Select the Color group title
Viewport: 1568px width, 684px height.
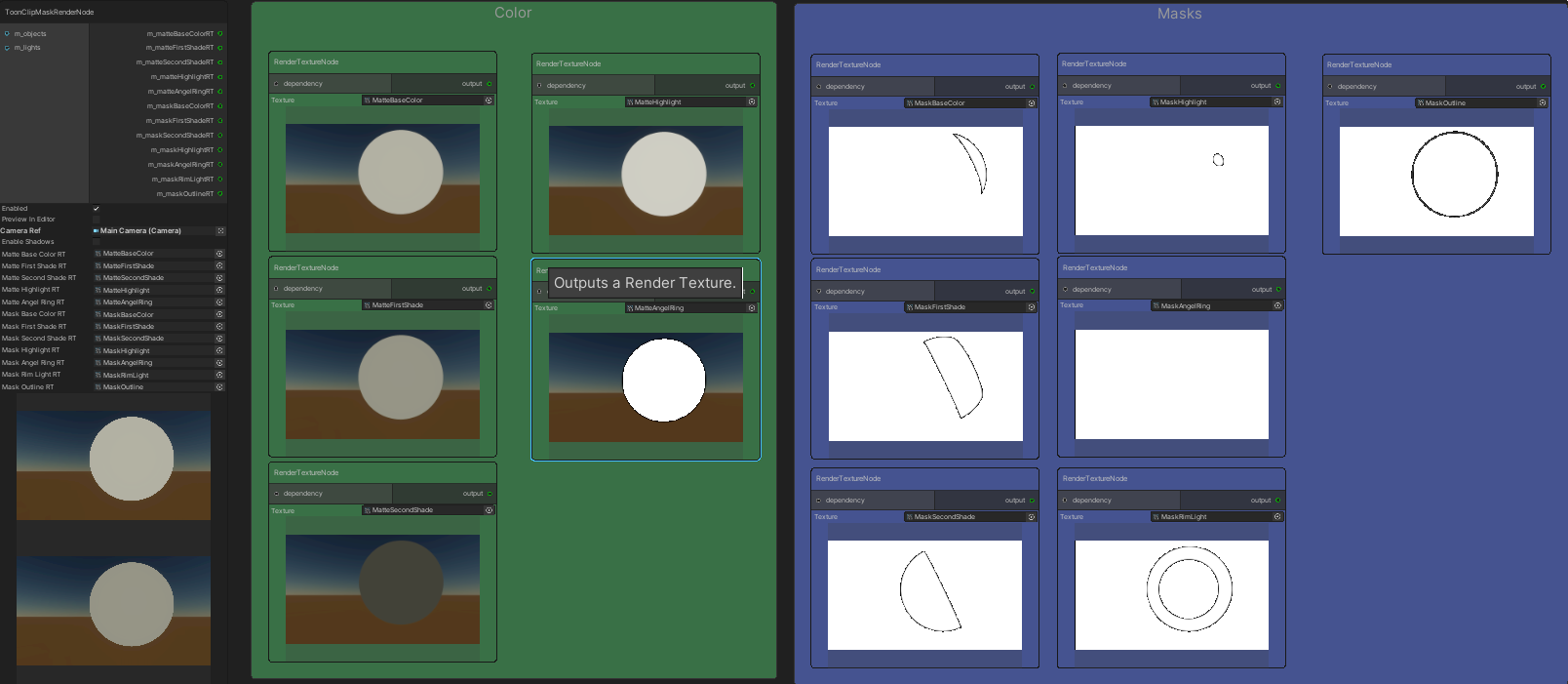[x=513, y=13]
